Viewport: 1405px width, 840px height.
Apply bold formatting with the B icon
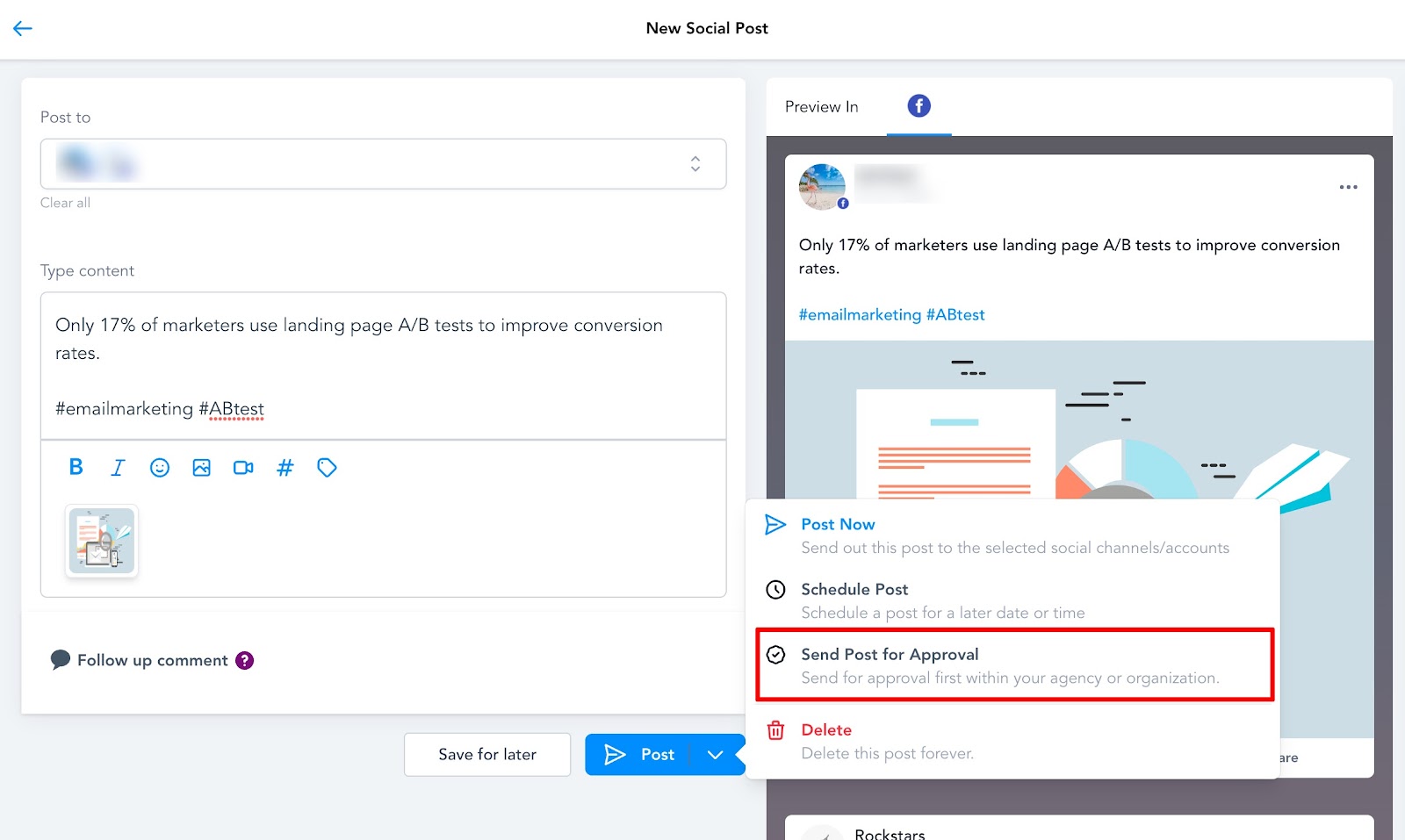76,467
